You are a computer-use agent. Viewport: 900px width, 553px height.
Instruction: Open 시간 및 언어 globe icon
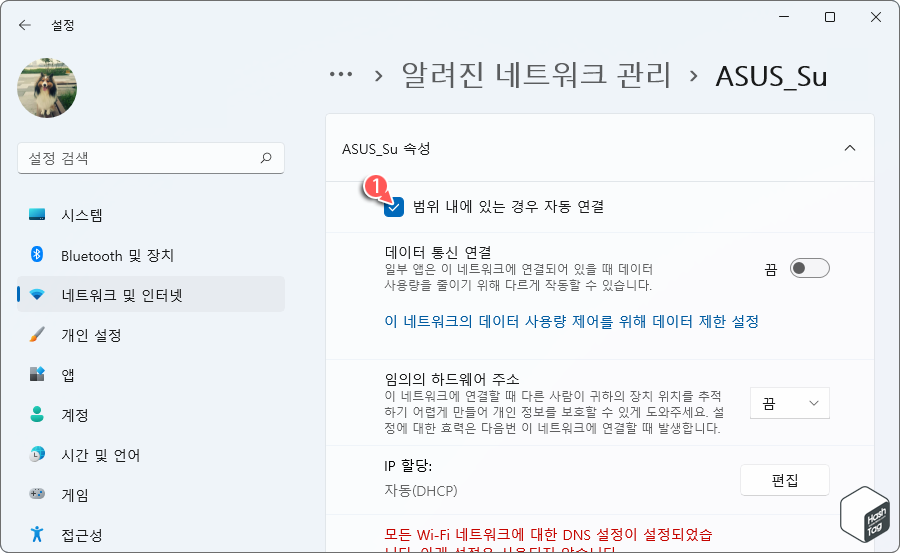[37, 454]
